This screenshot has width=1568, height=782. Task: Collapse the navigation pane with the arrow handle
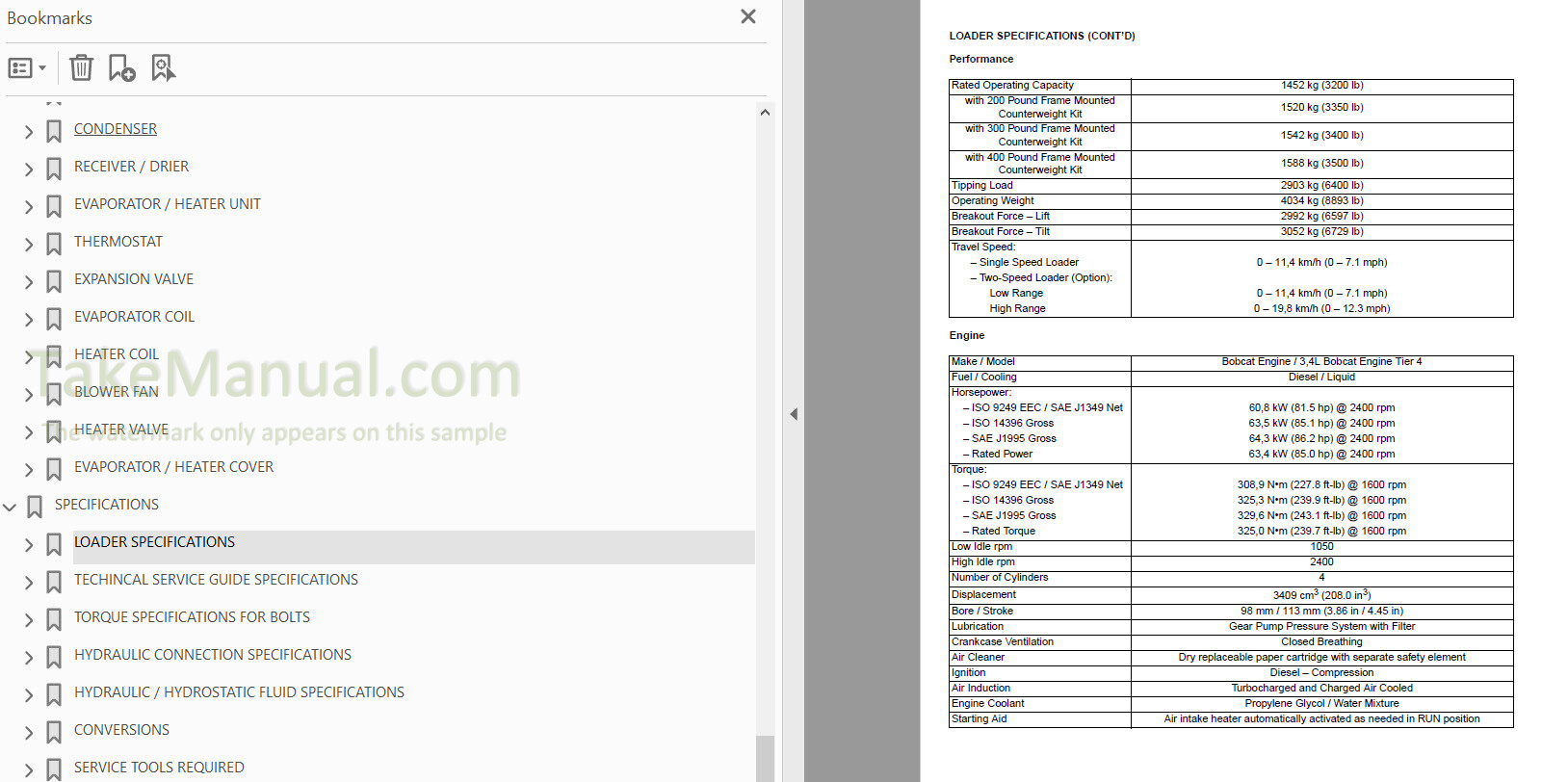click(794, 414)
